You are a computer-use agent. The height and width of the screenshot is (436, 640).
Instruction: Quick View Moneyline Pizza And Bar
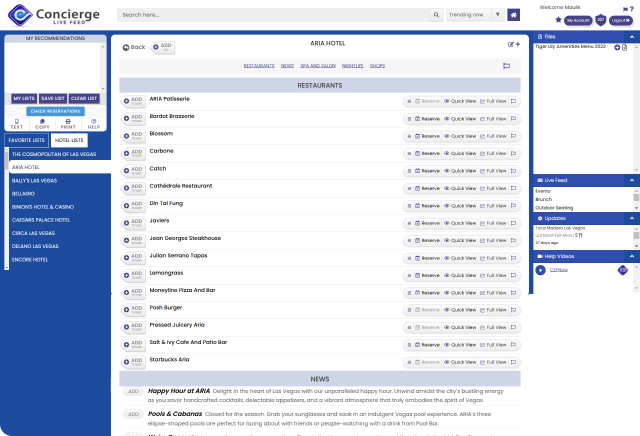point(460,293)
